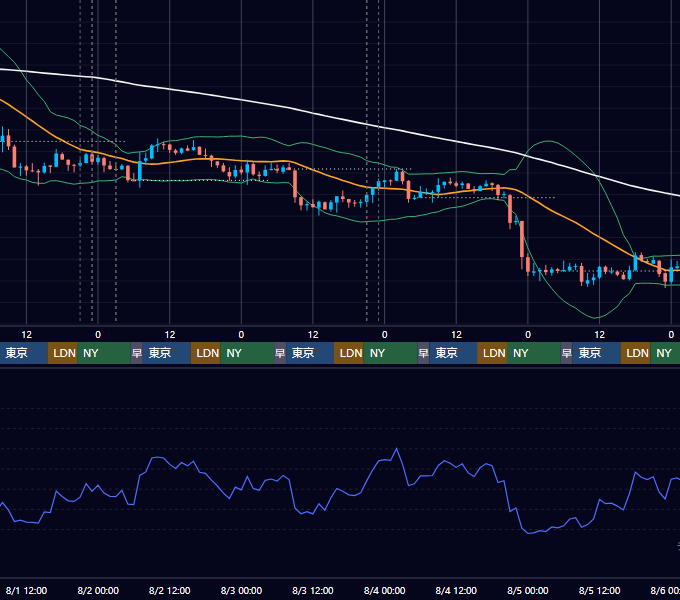Click the 8/2 12:00 date label
This screenshot has height=600, width=680.
point(170,590)
